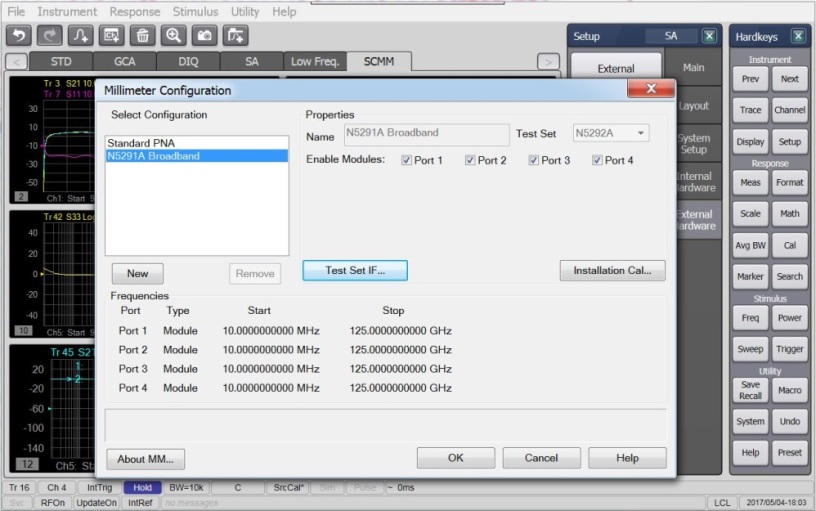Select the SCMM tab
The height and width of the screenshot is (511, 816).
(379, 61)
